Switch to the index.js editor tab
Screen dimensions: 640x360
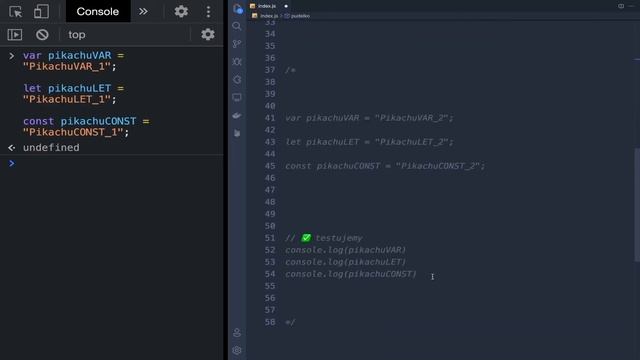tap(267, 6)
